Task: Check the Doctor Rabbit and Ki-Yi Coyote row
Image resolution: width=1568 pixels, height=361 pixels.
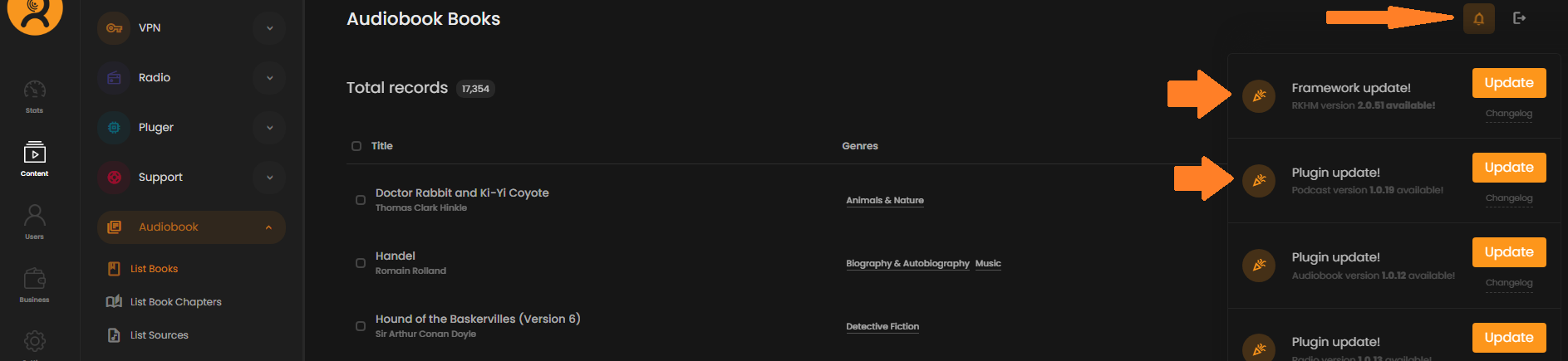Action: [361, 200]
